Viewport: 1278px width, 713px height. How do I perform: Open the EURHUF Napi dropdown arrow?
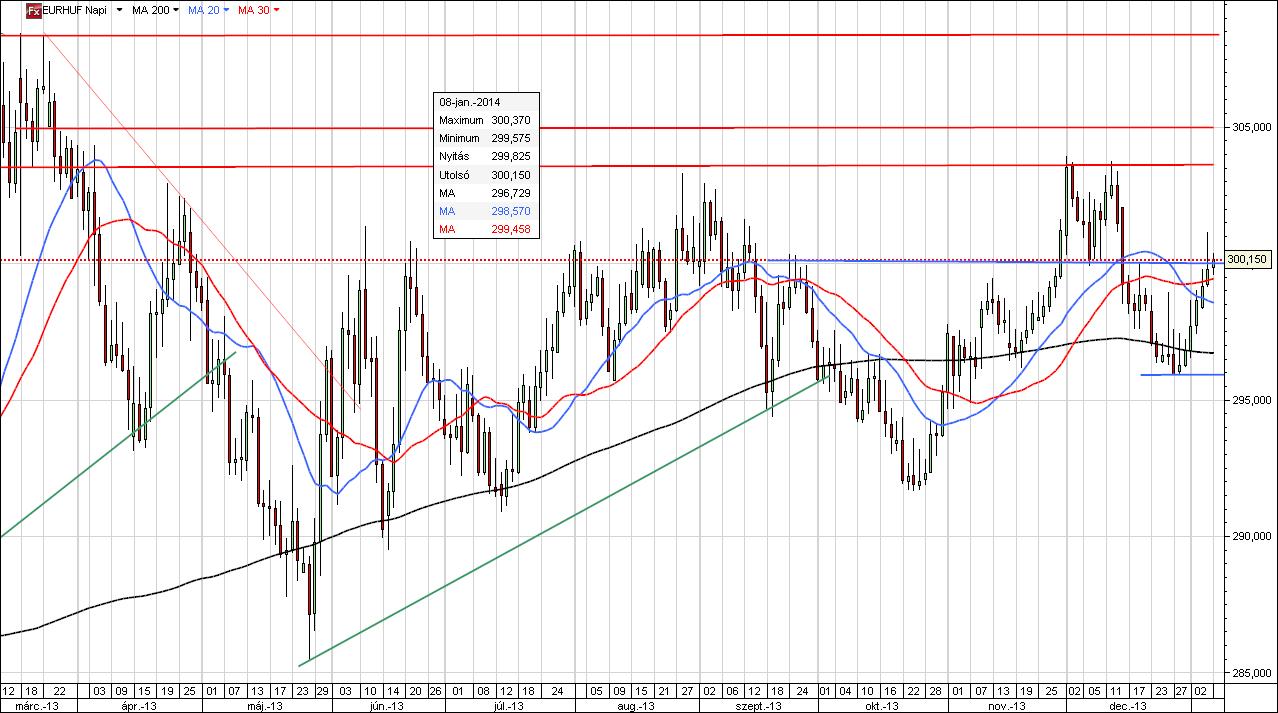[120, 10]
